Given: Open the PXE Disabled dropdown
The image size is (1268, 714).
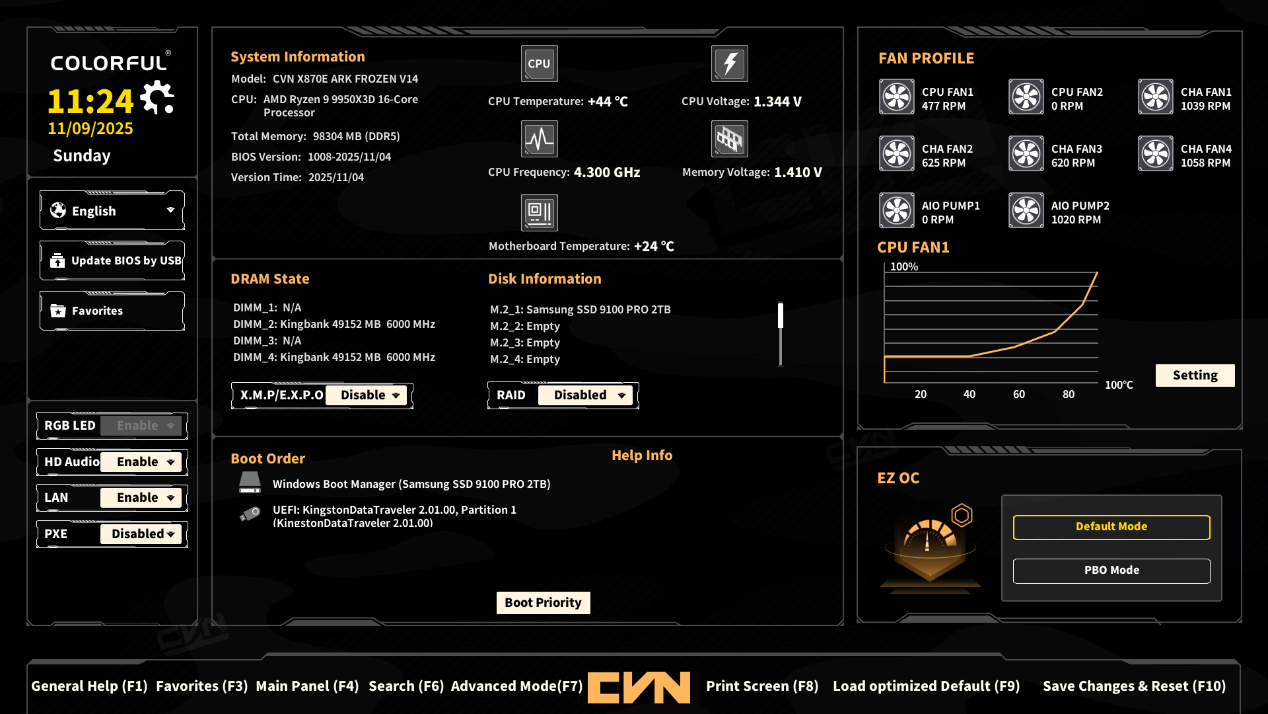Looking at the screenshot, I should (141, 534).
